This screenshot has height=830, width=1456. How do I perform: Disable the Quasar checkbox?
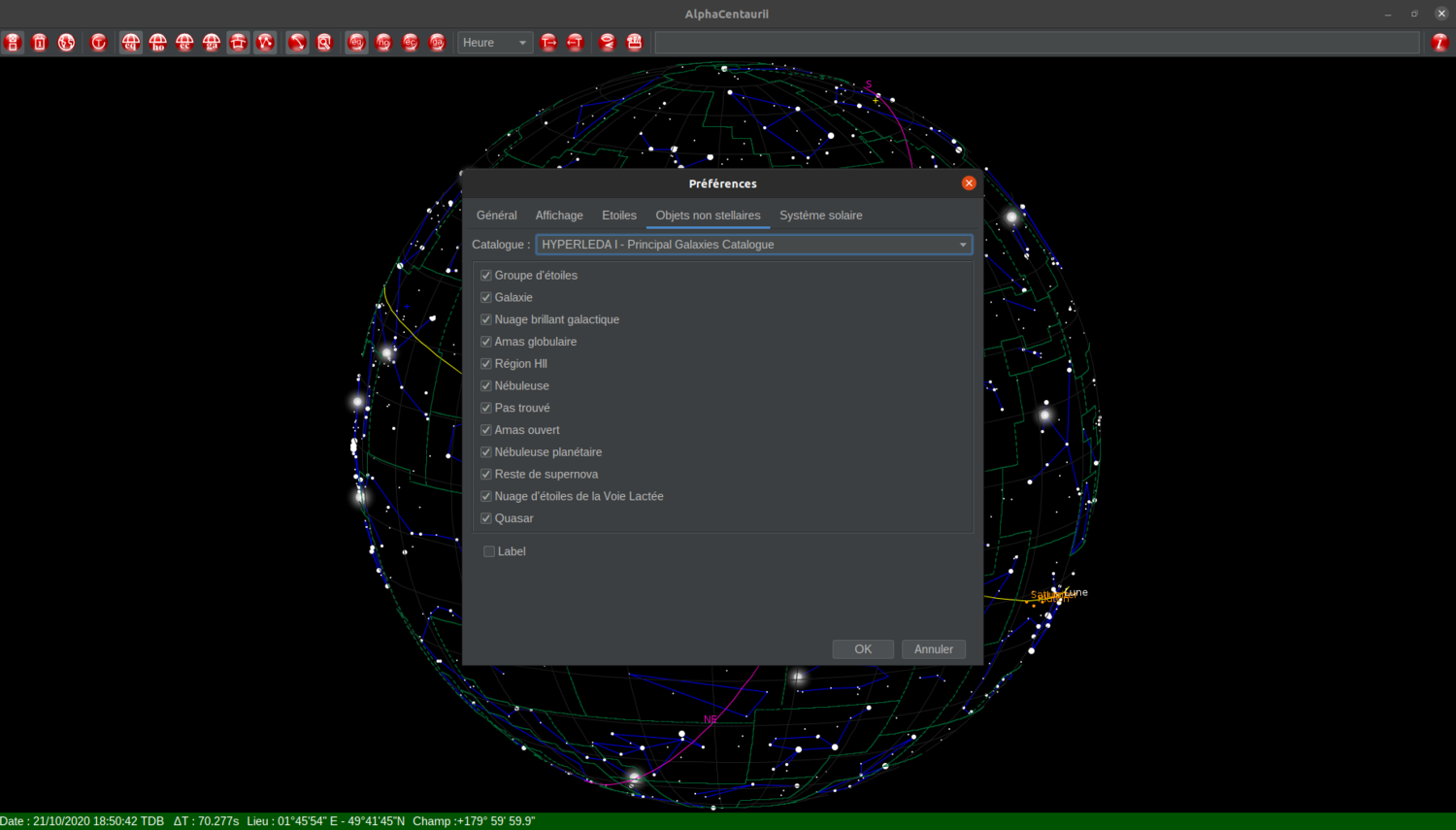click(485, 517)
